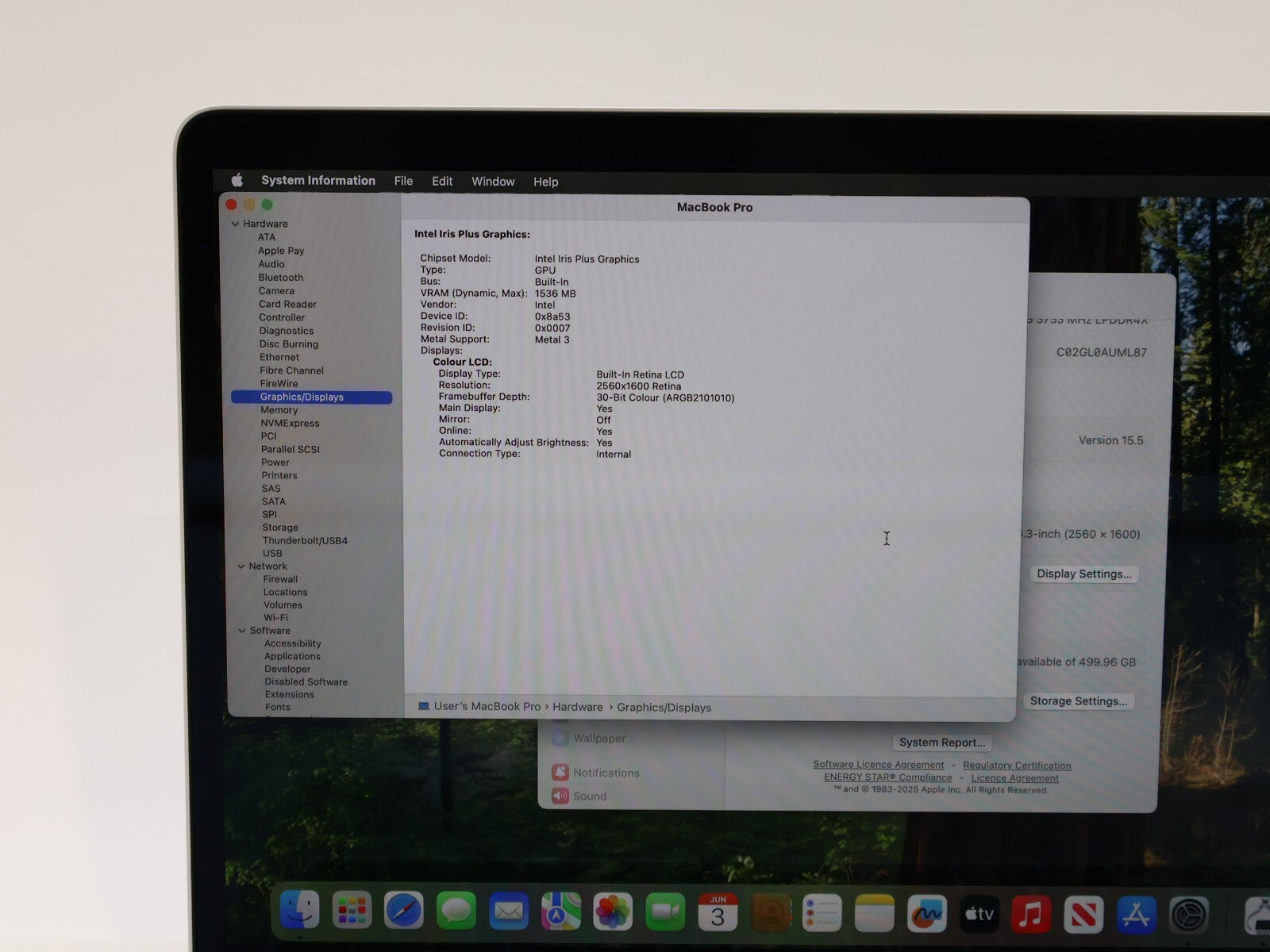The image size is (1270, 952).
Task: Select Card Reader in the sidebar
Action: click(x=287, y=305)
